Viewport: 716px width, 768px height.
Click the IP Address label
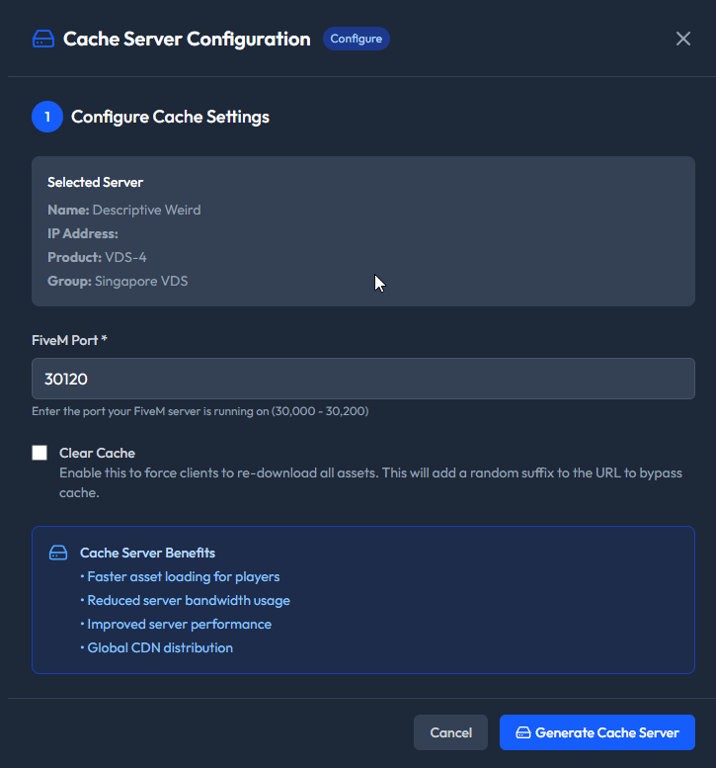[x=83, y=234]
